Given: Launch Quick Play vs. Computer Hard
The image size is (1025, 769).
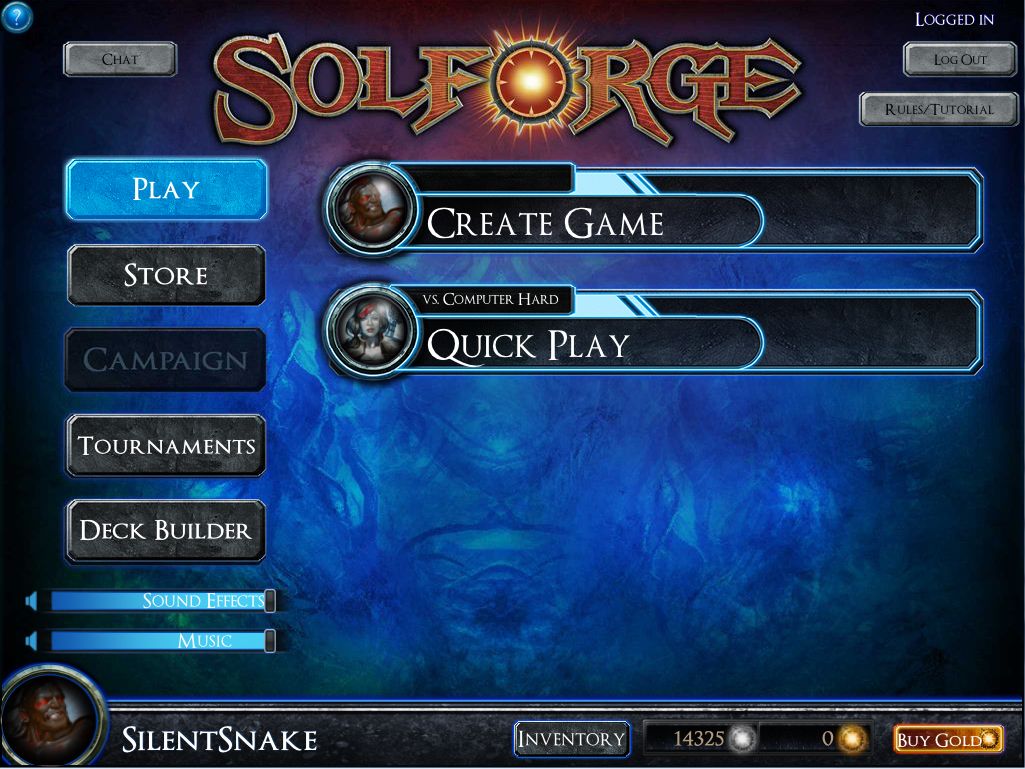Looking at the screenshot, I should point(654,331).
